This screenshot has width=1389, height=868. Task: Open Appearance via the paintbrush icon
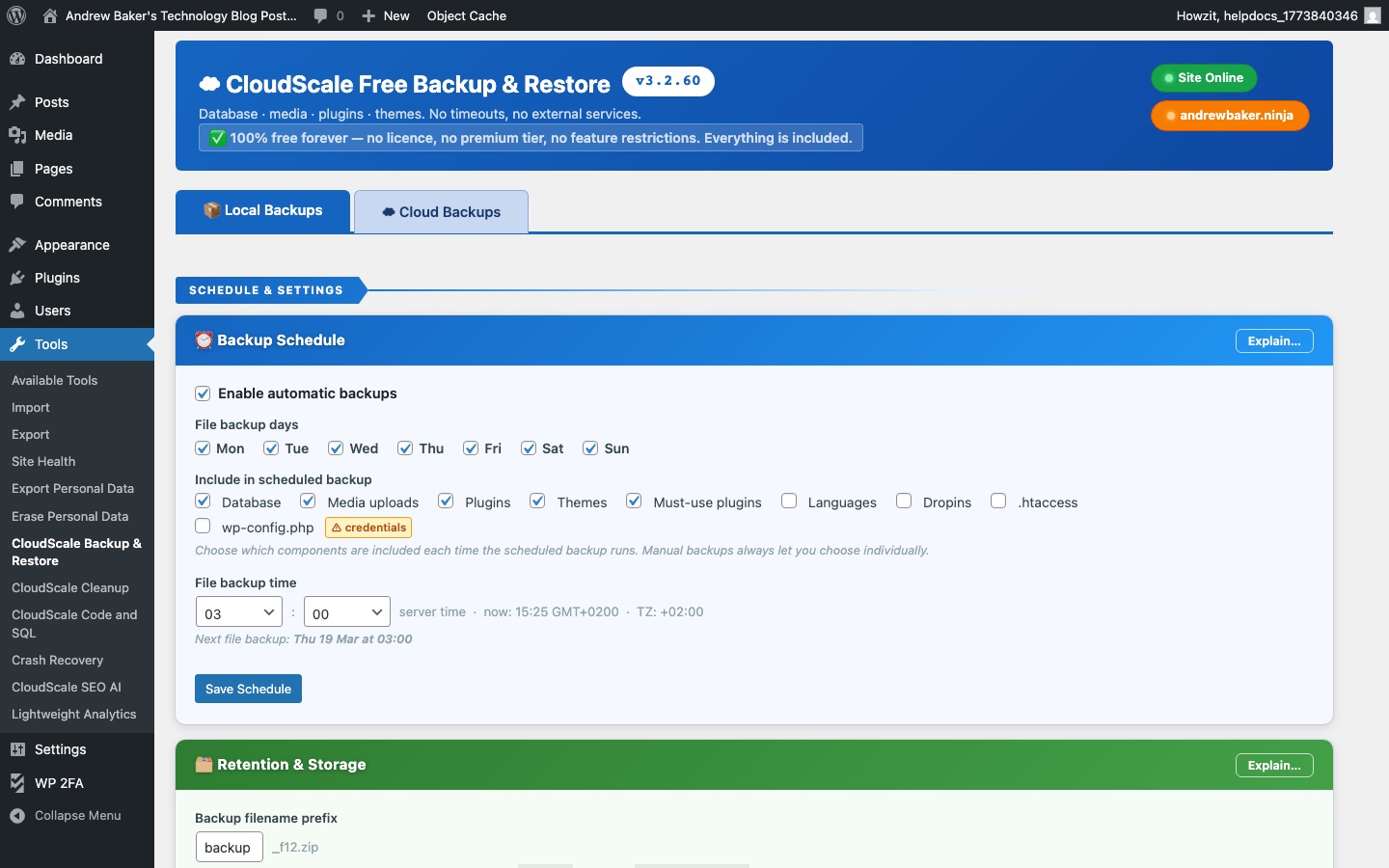(16, 246)
